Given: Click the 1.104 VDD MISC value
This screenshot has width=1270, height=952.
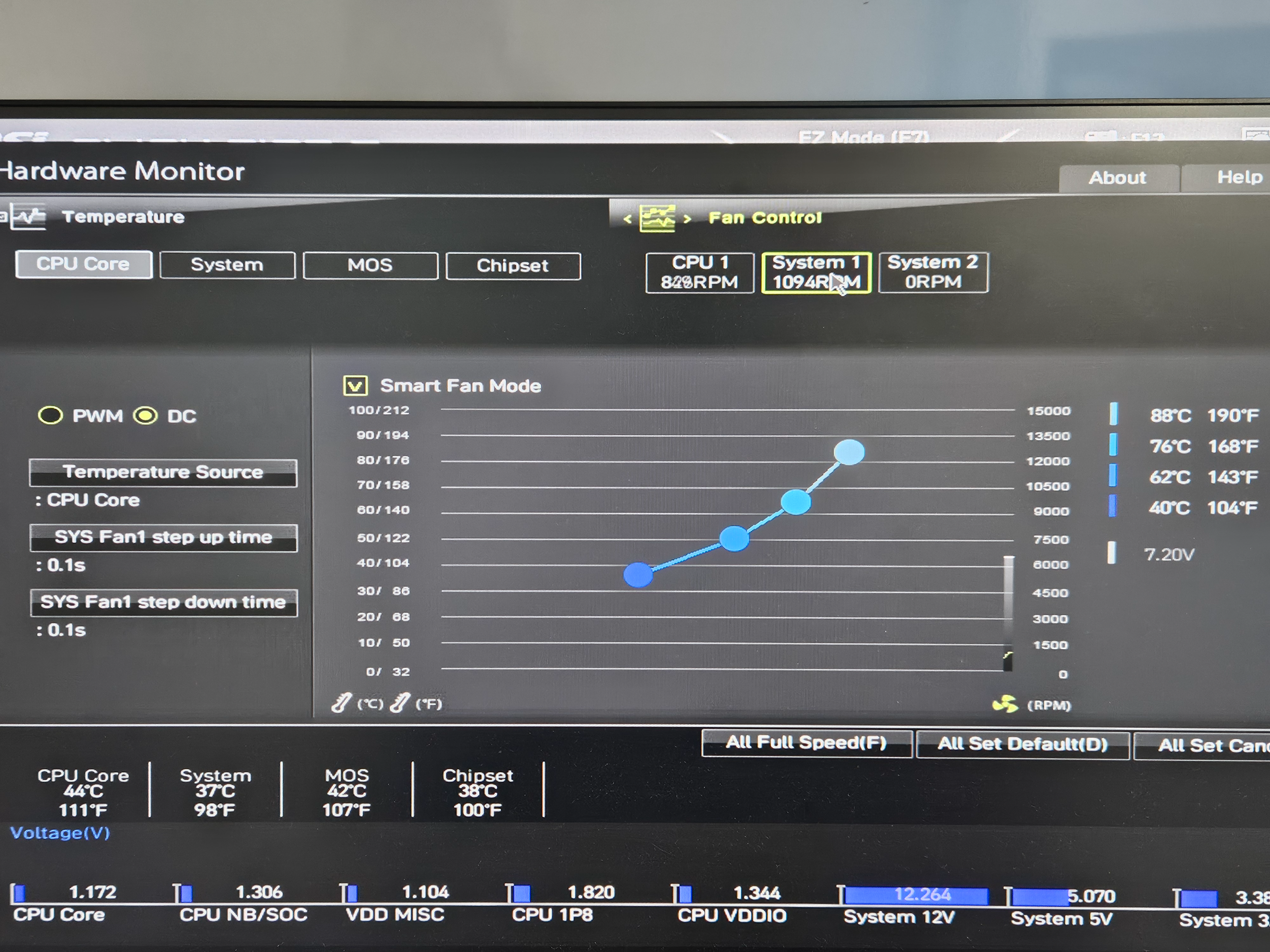Looking at the screenshot, I should pyautogui.click(x=425, y=892).
